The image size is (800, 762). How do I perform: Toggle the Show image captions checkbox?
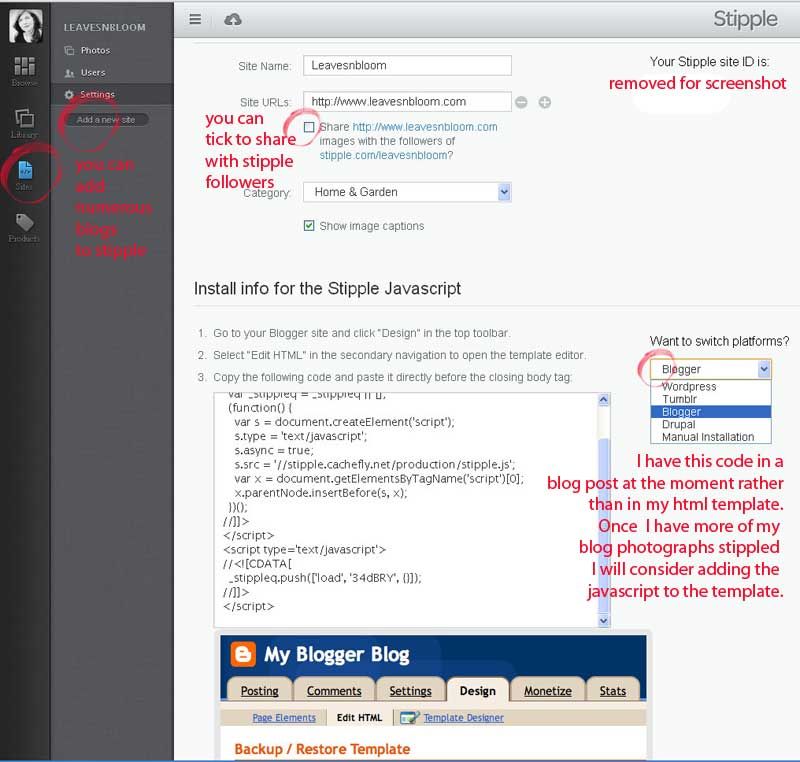point(309,225)
